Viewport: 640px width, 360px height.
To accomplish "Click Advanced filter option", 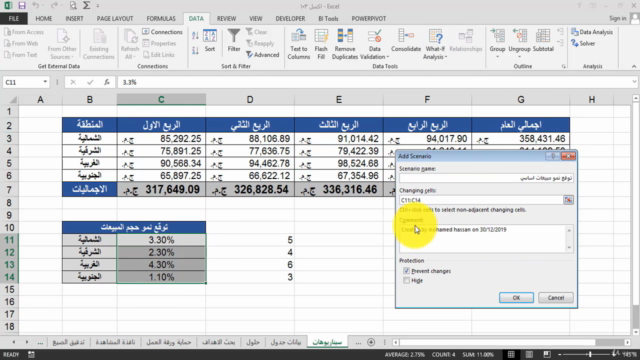I will tap(262, 55).
